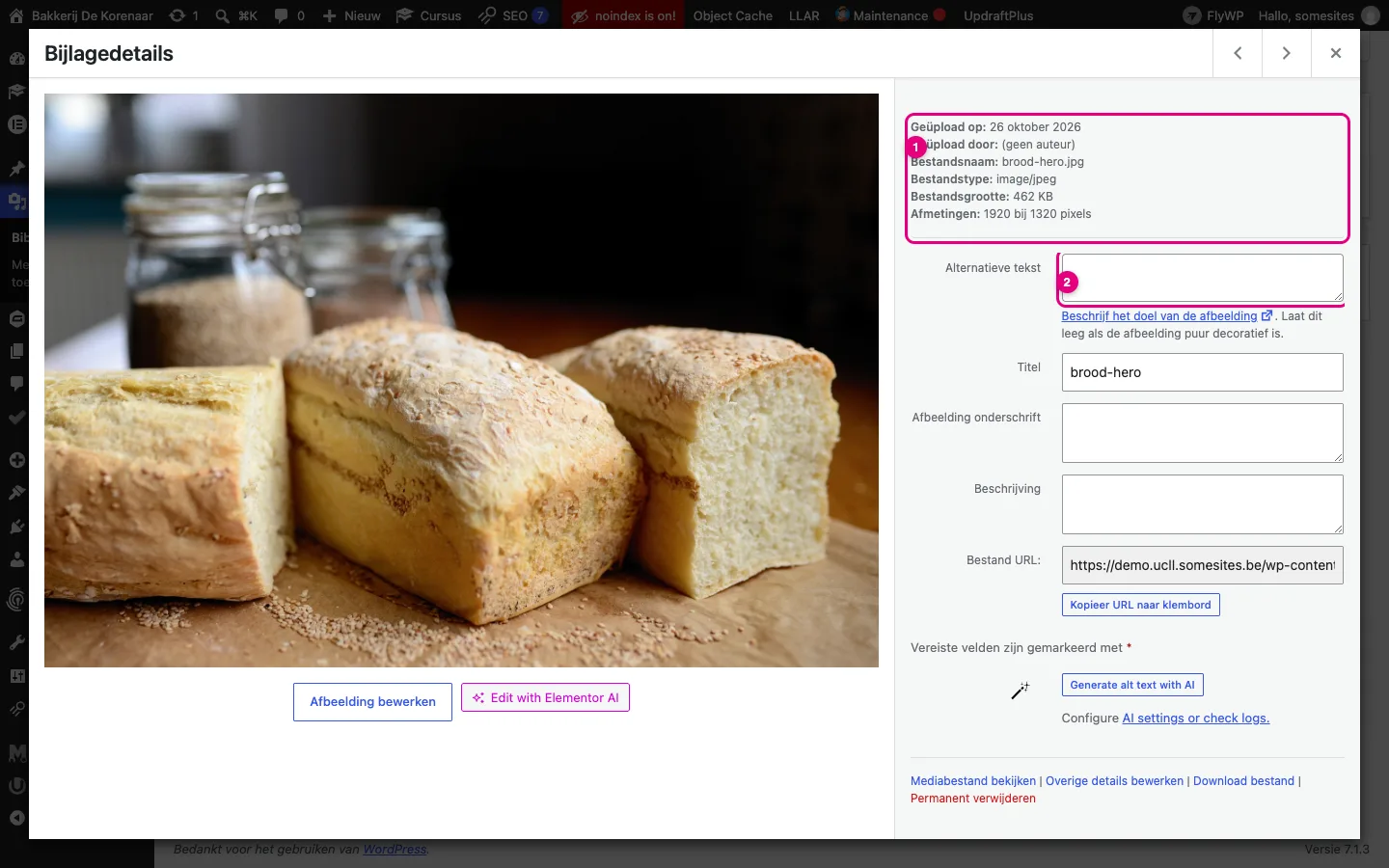This screenshot has width=1389, height=868.
Task: Click Edit with Elementor AI button
Action: [x=545, y=697]
